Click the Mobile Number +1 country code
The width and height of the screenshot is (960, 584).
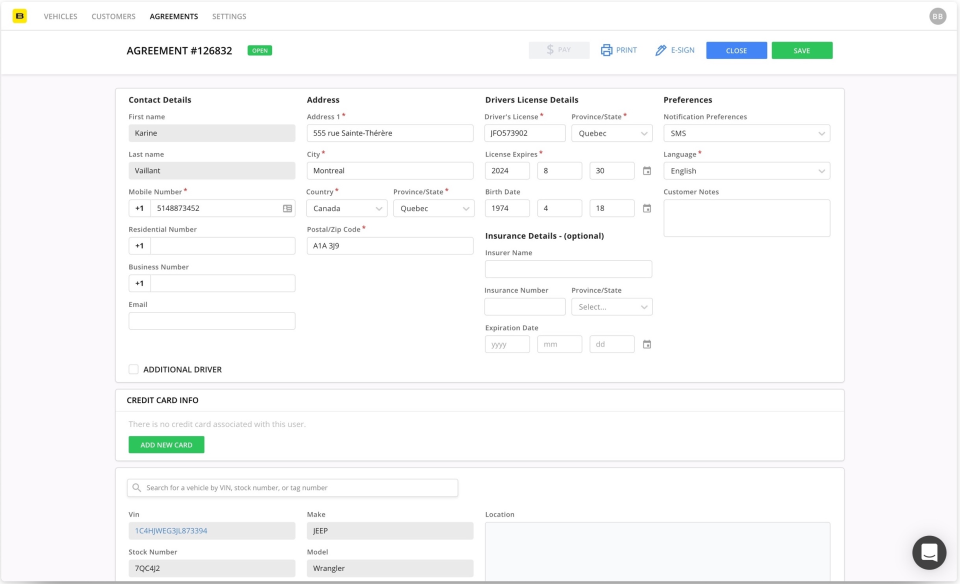pos(140,208)
